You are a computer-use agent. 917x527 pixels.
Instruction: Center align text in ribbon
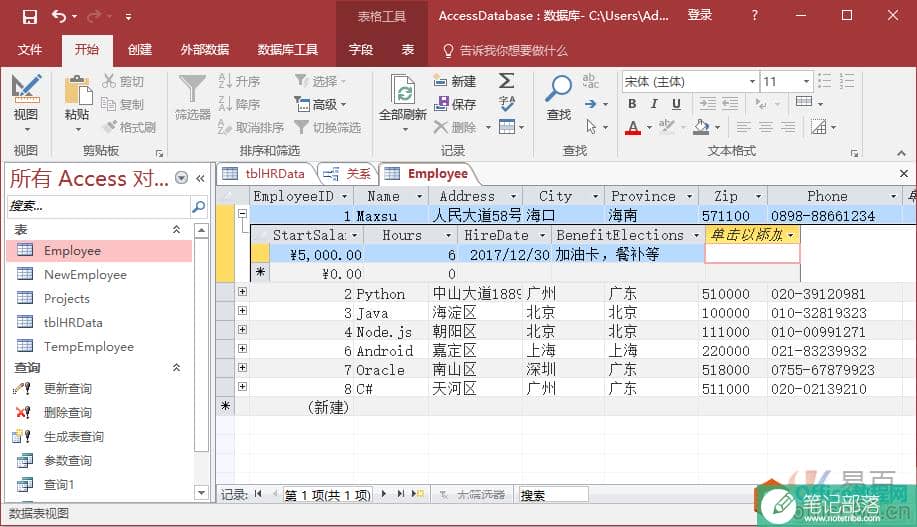click(766, 127)
